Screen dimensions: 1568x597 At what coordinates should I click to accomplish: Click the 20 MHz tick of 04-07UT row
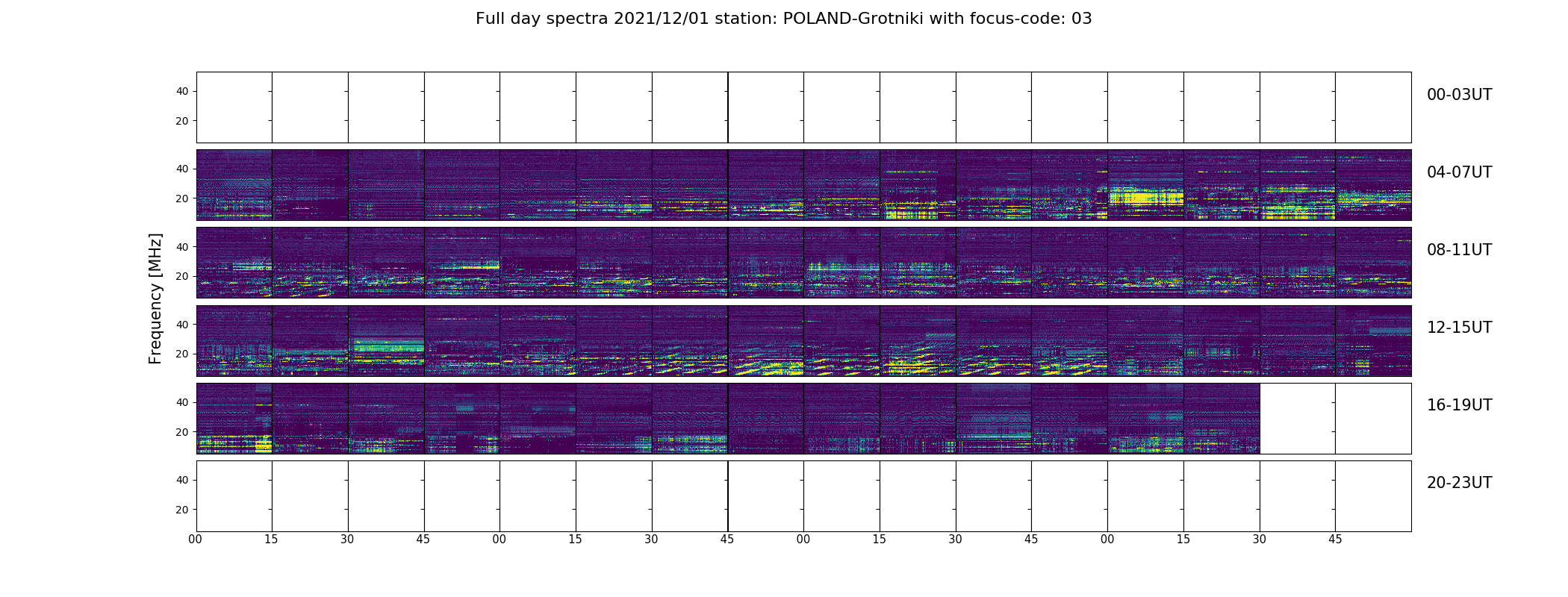[x=182, y=199]
